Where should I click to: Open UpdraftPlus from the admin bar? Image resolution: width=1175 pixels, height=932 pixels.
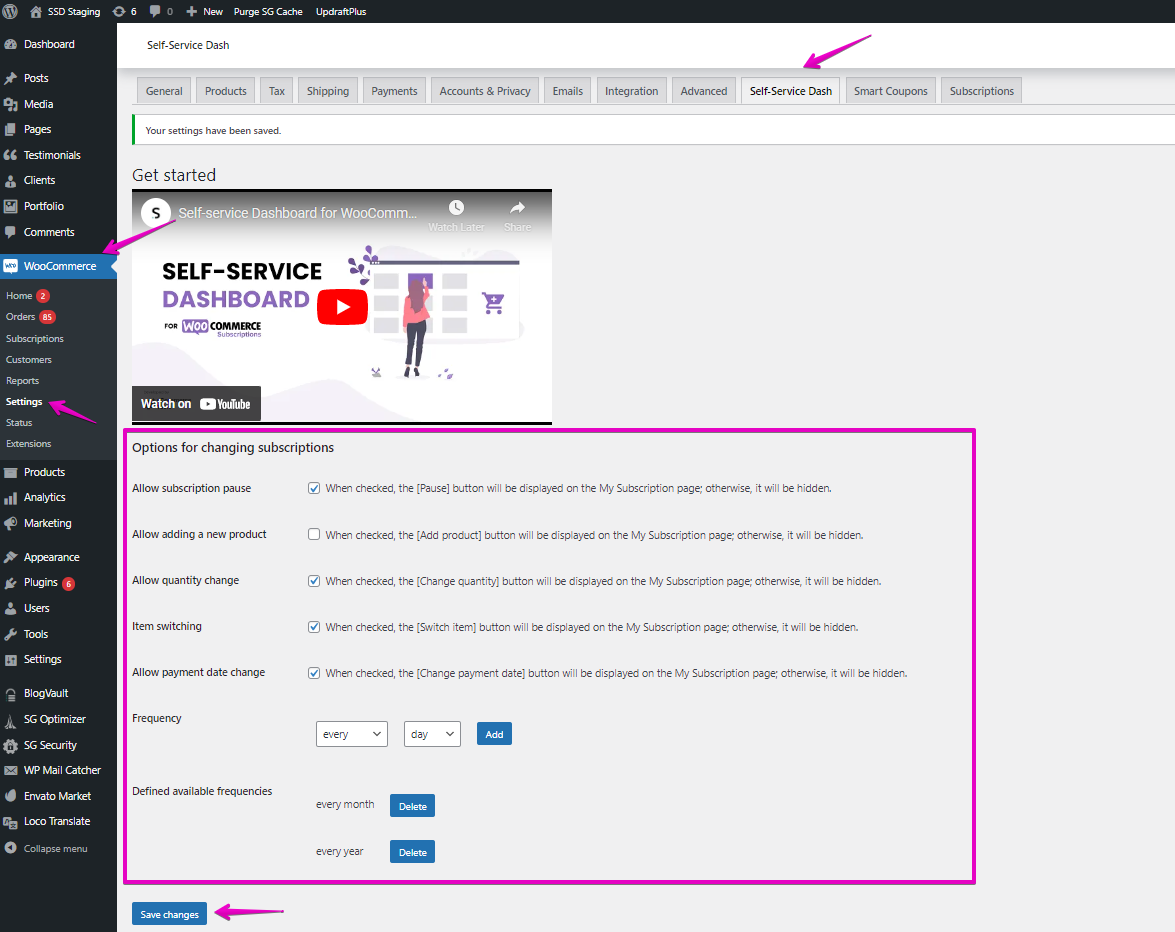point(341,11)
